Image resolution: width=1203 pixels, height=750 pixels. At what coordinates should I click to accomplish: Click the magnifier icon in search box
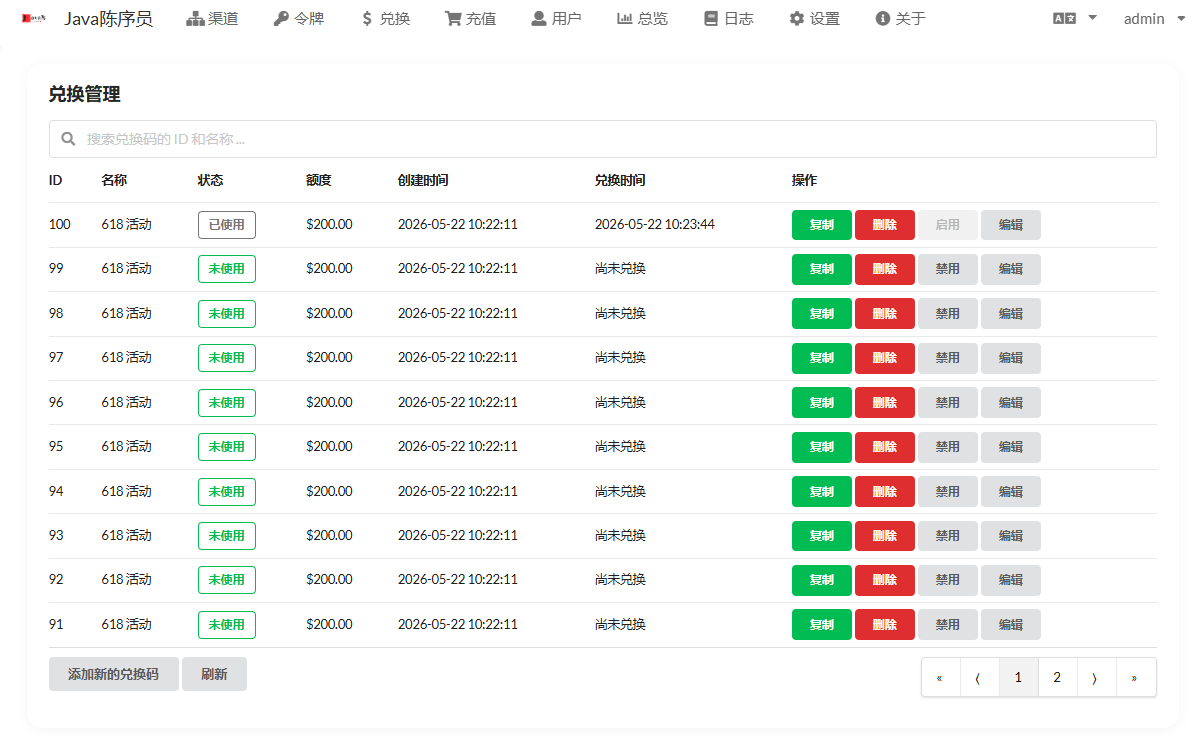(x=68, y=139)
